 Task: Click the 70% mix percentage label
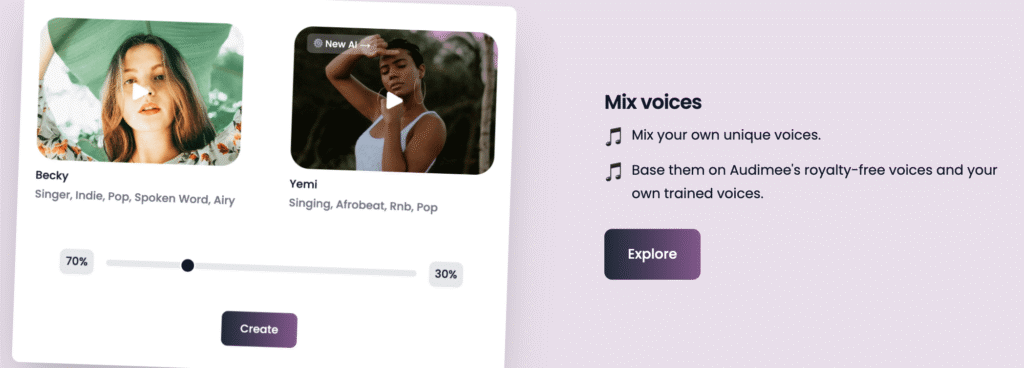76,262
